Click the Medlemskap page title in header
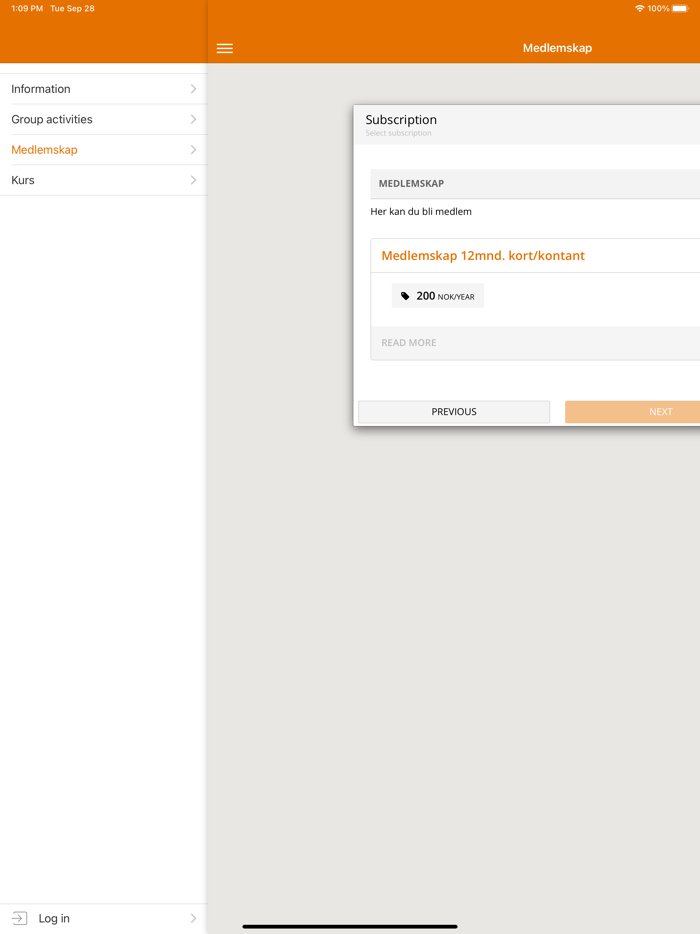This screenshot has width=700, height=934. (x=558, y=48)
